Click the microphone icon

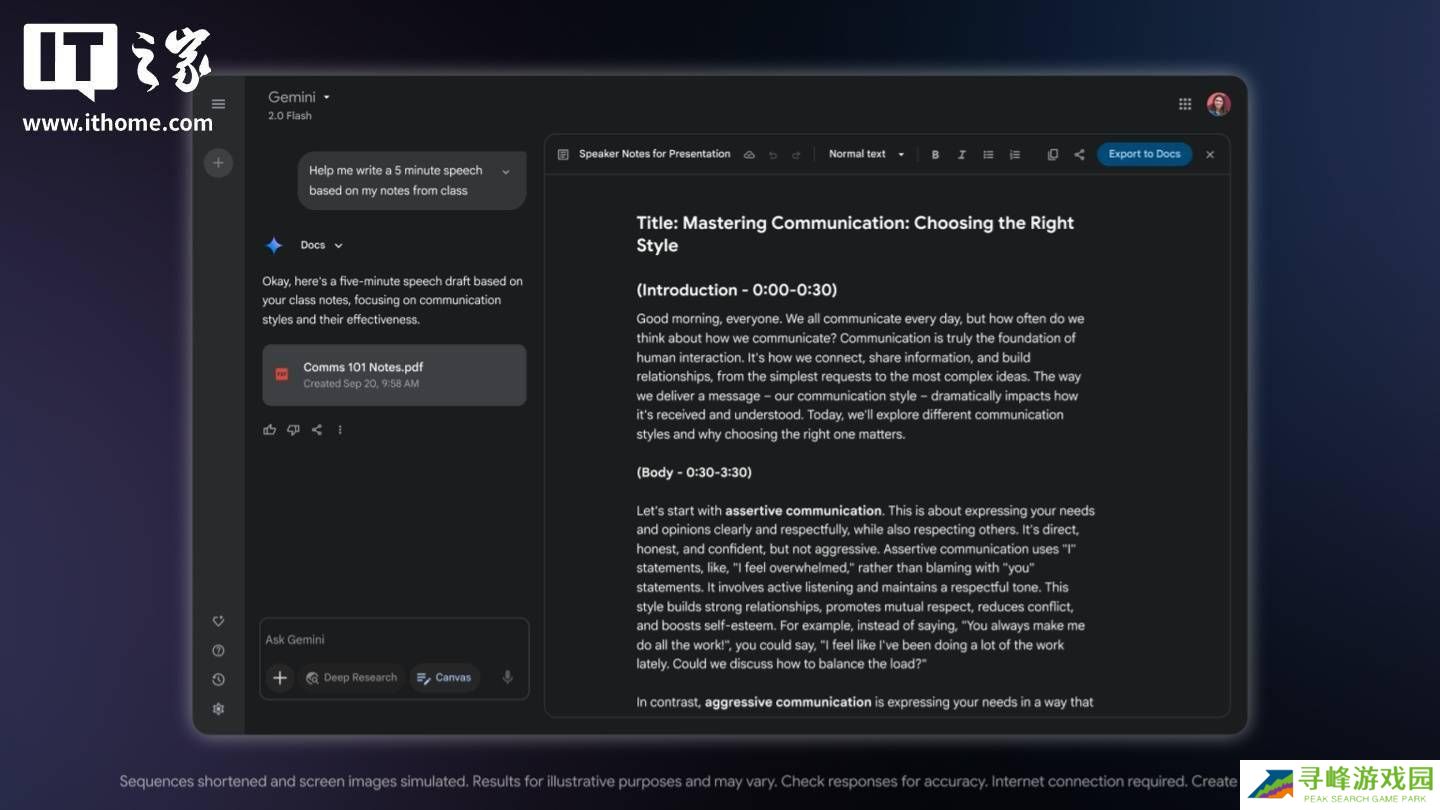pos(508,677)
